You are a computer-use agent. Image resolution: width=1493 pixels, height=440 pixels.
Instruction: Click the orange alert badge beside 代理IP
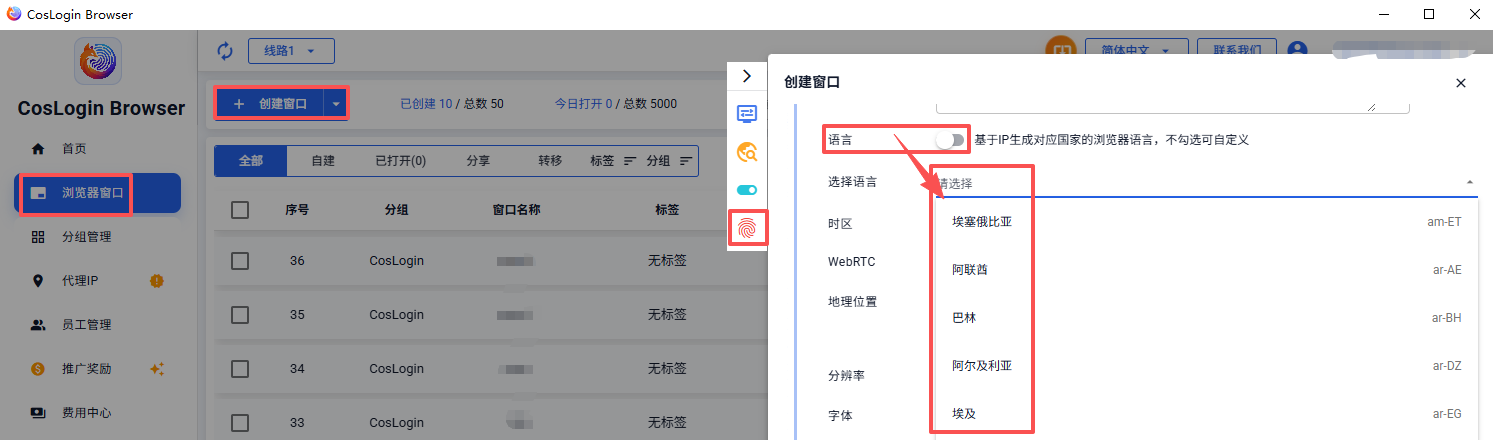(x=156, y=281)
